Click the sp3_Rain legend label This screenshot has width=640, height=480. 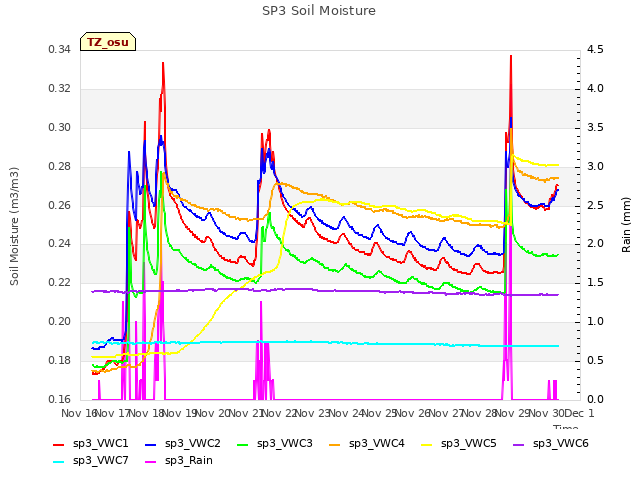point(189,460)
